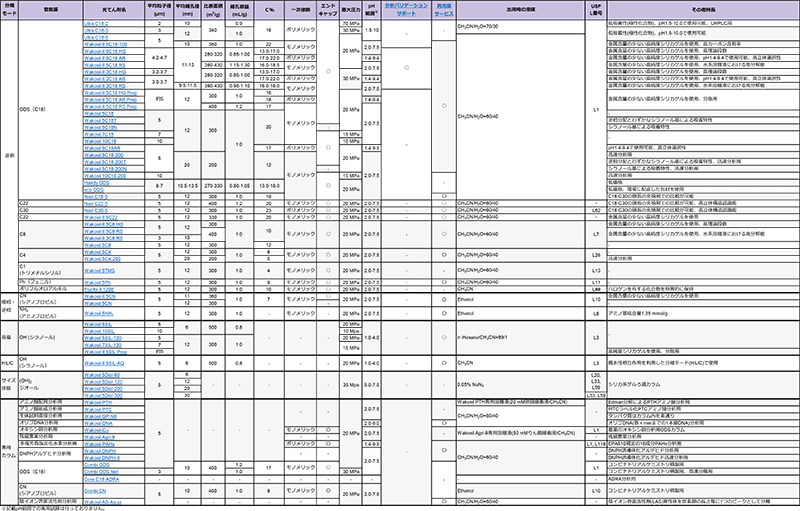The height and width of the screenshot is (511, 800).
Task: Open the Wakosil 10SIL link
Action: click(99, 331)
